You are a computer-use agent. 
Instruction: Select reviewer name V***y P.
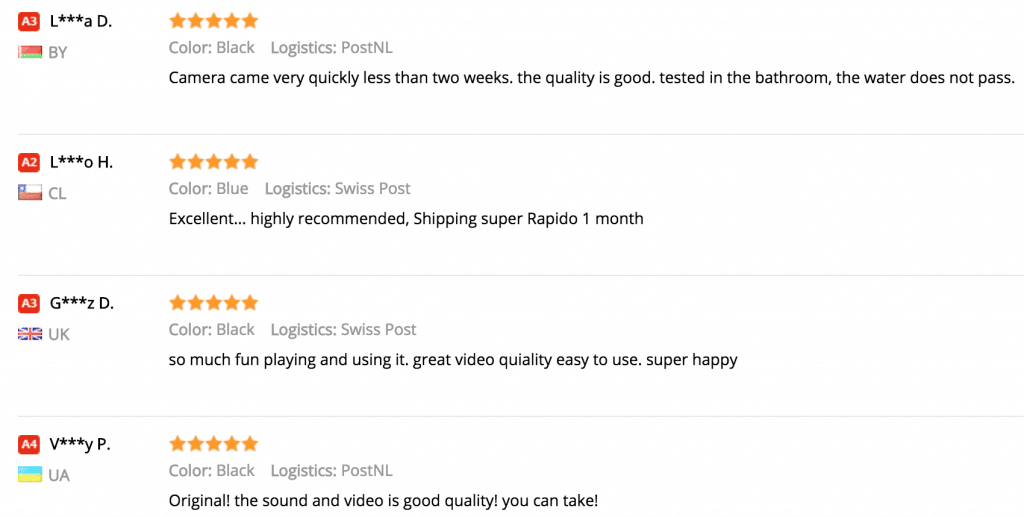click(x=80, y=445)
